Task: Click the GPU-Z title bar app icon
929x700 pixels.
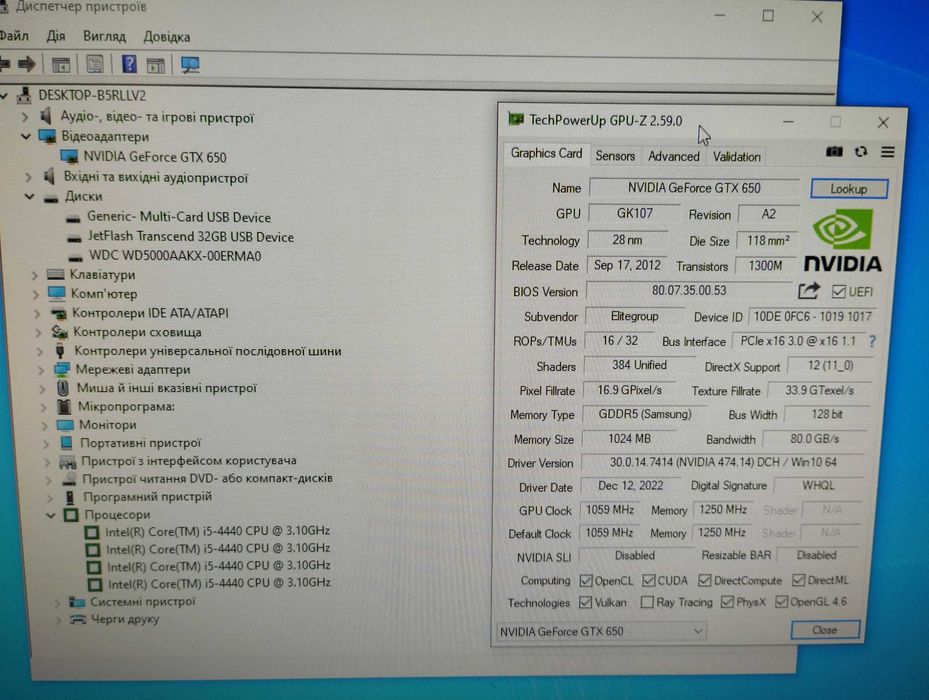Action: click(x=516, y=120)
